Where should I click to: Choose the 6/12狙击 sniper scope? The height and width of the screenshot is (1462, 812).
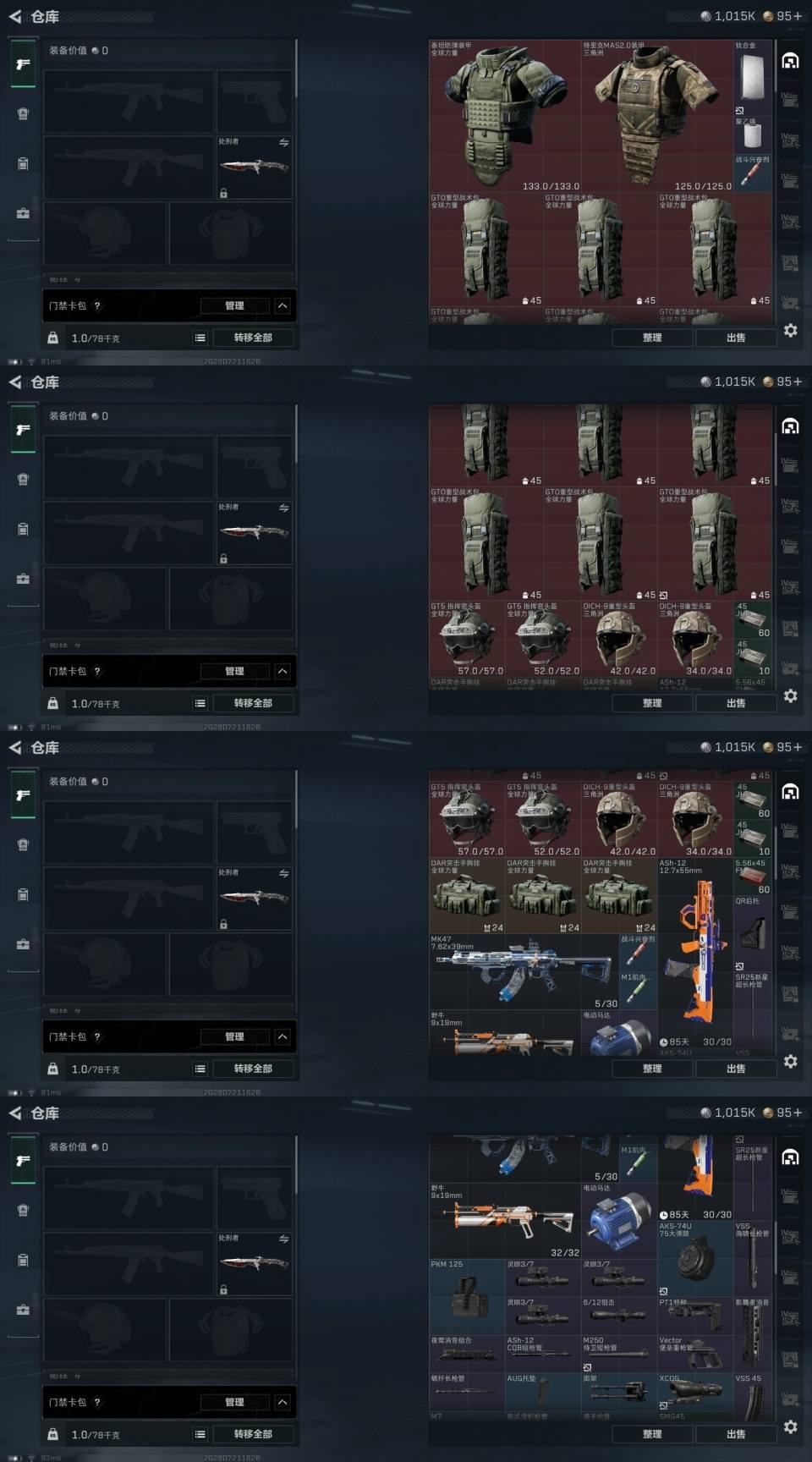point(619,1316)
